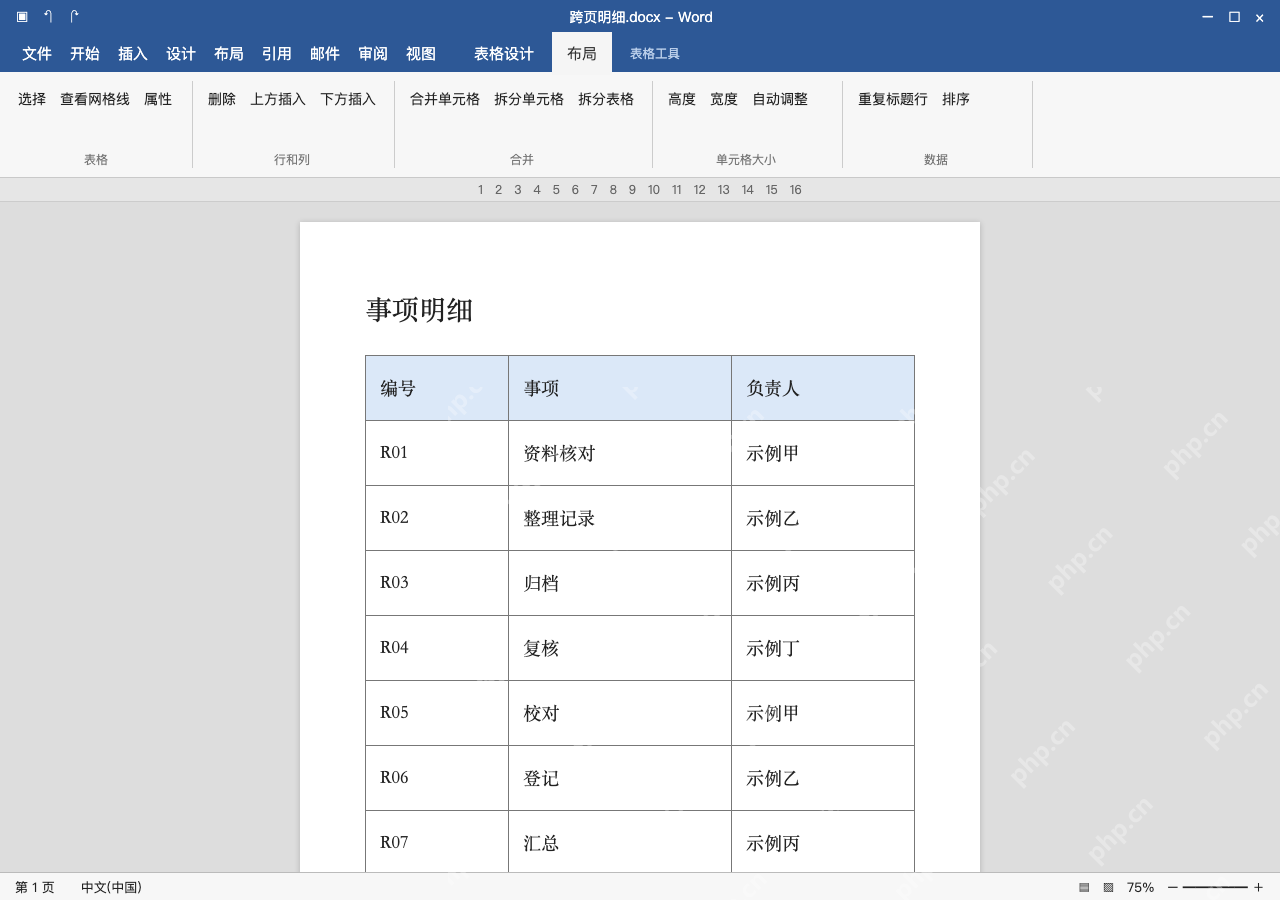The width and height of the screenshot is (1280, 900).
Task: Click the zoom in plus icon
Action: tap(1258, 887)
